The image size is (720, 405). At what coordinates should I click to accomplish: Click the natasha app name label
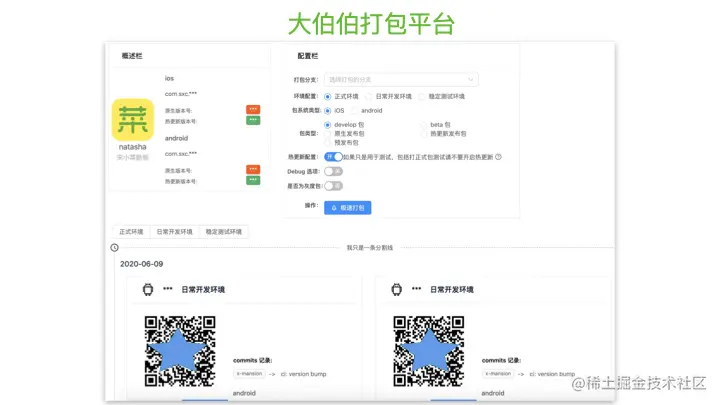[133, 147]
